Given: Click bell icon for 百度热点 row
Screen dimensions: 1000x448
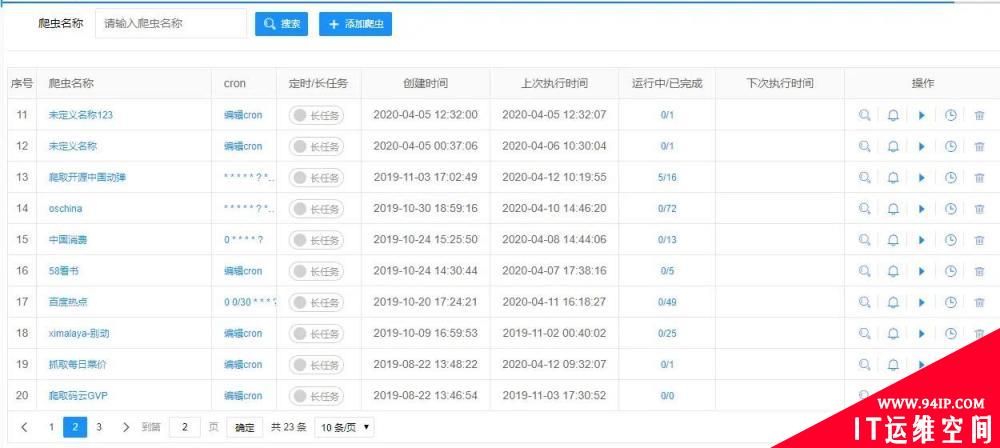Looking at the screenshot, I should 893,302.
